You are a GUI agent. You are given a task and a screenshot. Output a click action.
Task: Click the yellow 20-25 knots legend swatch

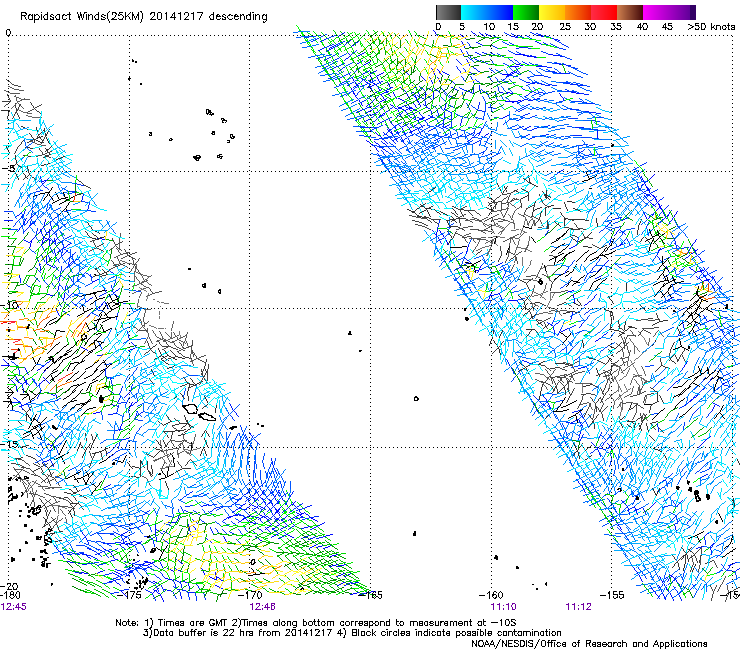tap(552, 12)
